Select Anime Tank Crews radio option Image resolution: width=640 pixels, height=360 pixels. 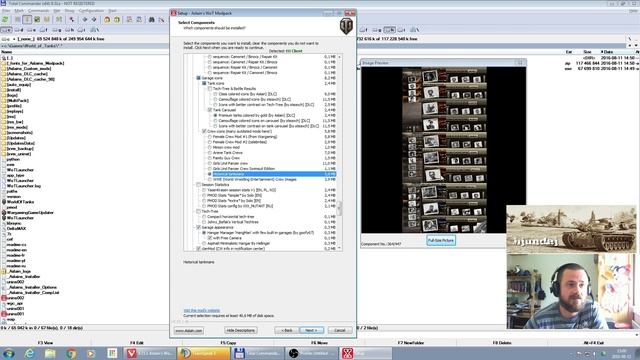210,153
